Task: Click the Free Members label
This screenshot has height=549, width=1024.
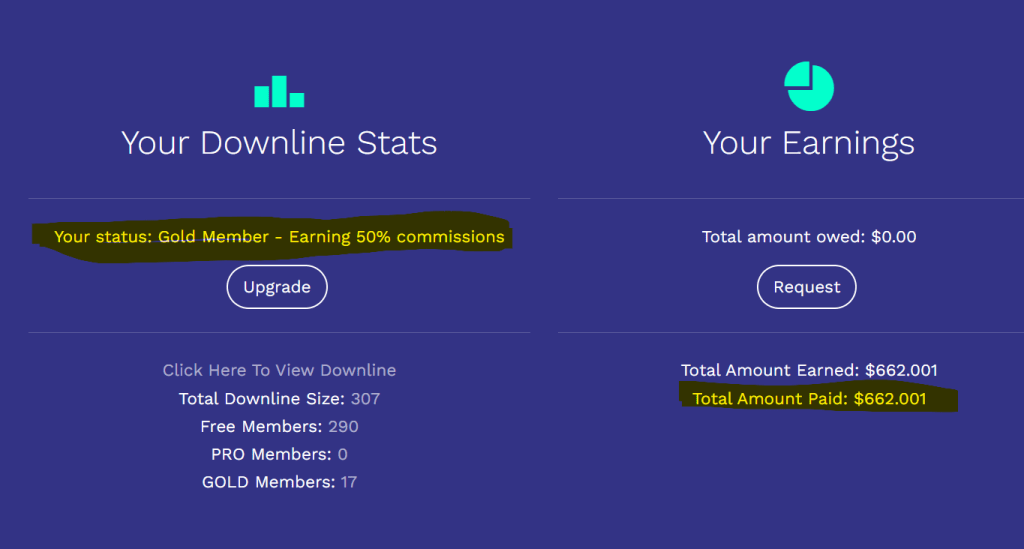Action: click(258, 427)
